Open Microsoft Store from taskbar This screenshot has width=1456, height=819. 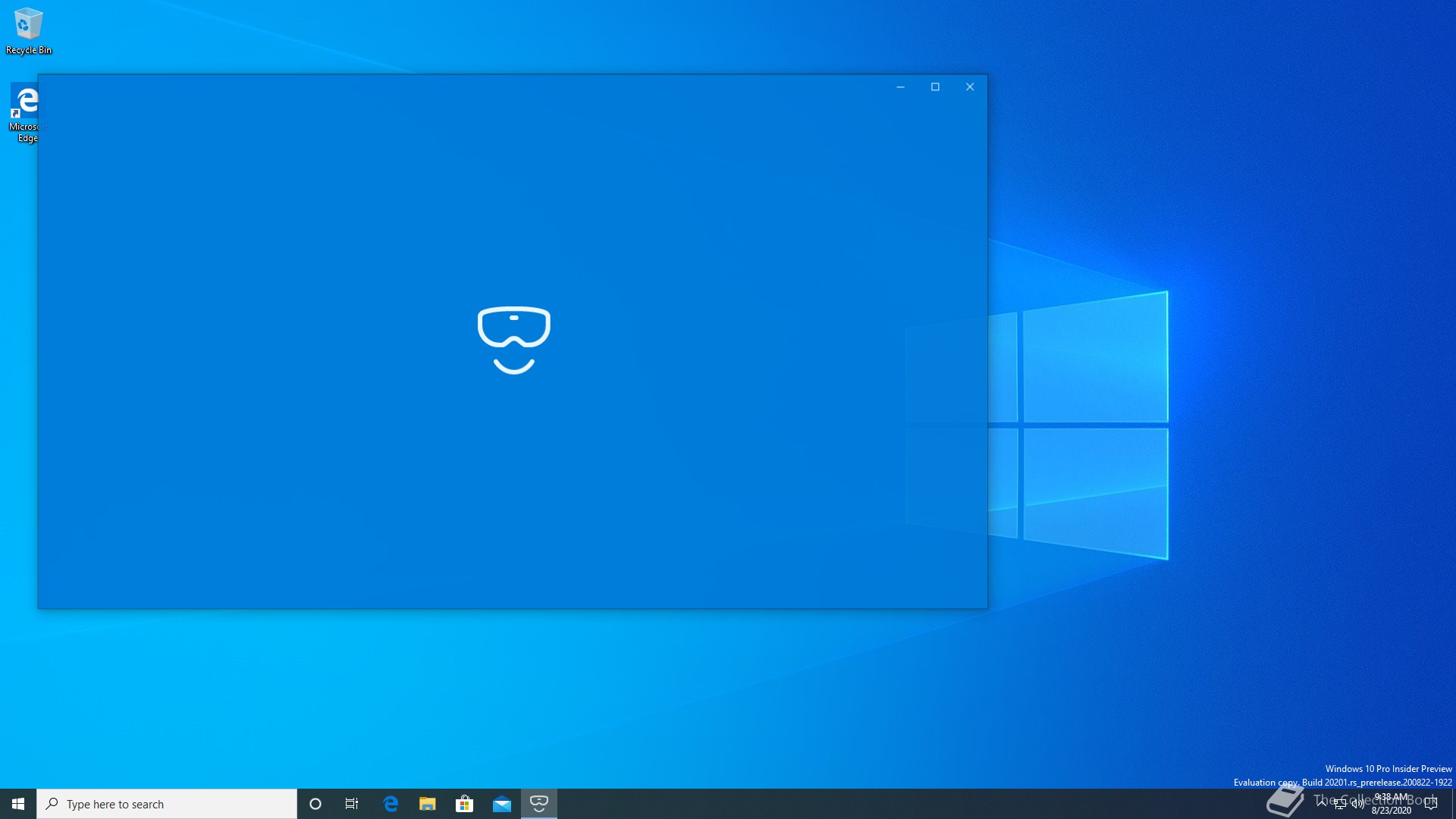464,804
